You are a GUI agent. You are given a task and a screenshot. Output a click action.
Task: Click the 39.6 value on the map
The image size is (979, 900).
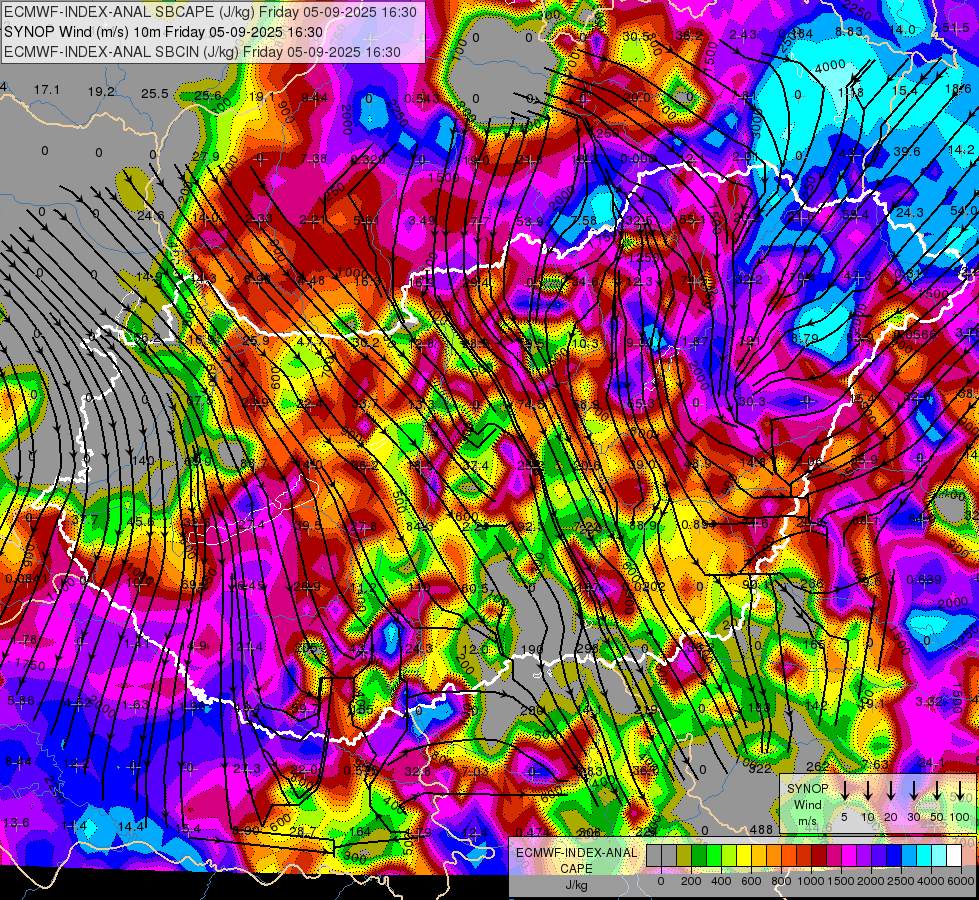coord(907,152)
